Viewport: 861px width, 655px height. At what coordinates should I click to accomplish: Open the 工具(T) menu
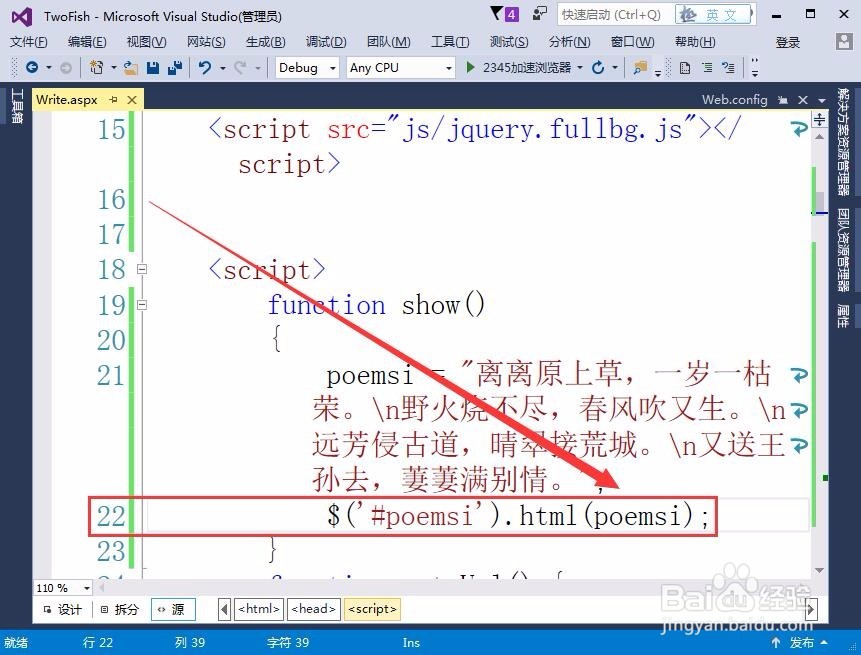(x=450, y=42)
